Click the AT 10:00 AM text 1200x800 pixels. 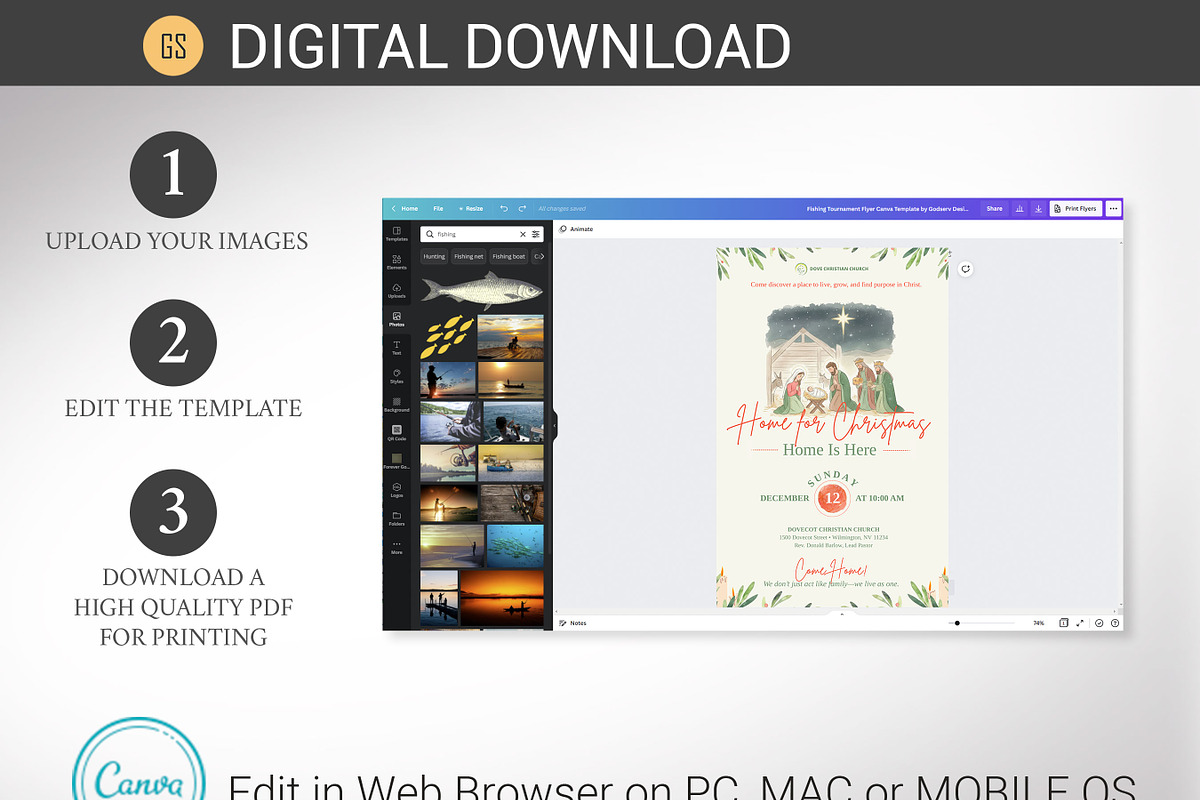880,498
